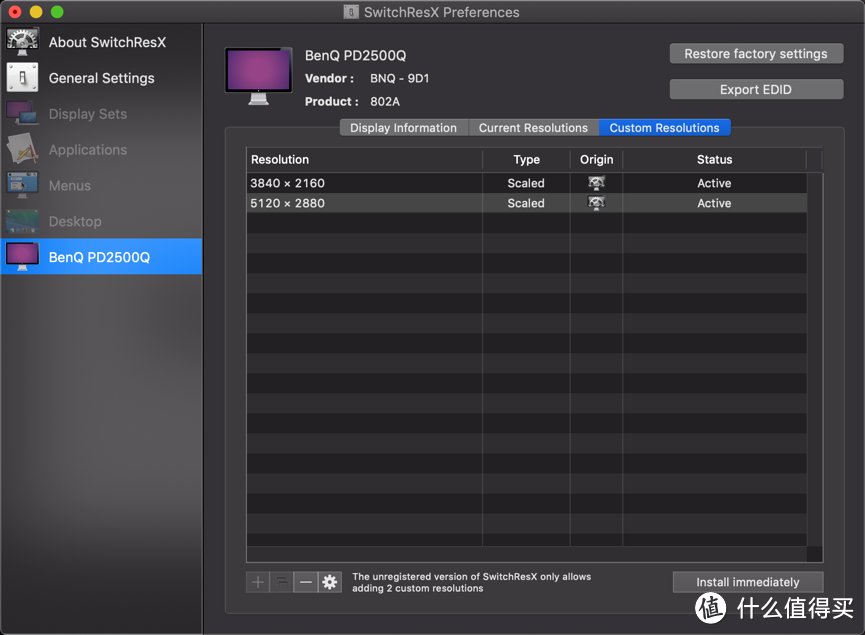Click the origin icon of 3840 × 2160 row
Screen dimensions: 865x635
coord(596,183)
